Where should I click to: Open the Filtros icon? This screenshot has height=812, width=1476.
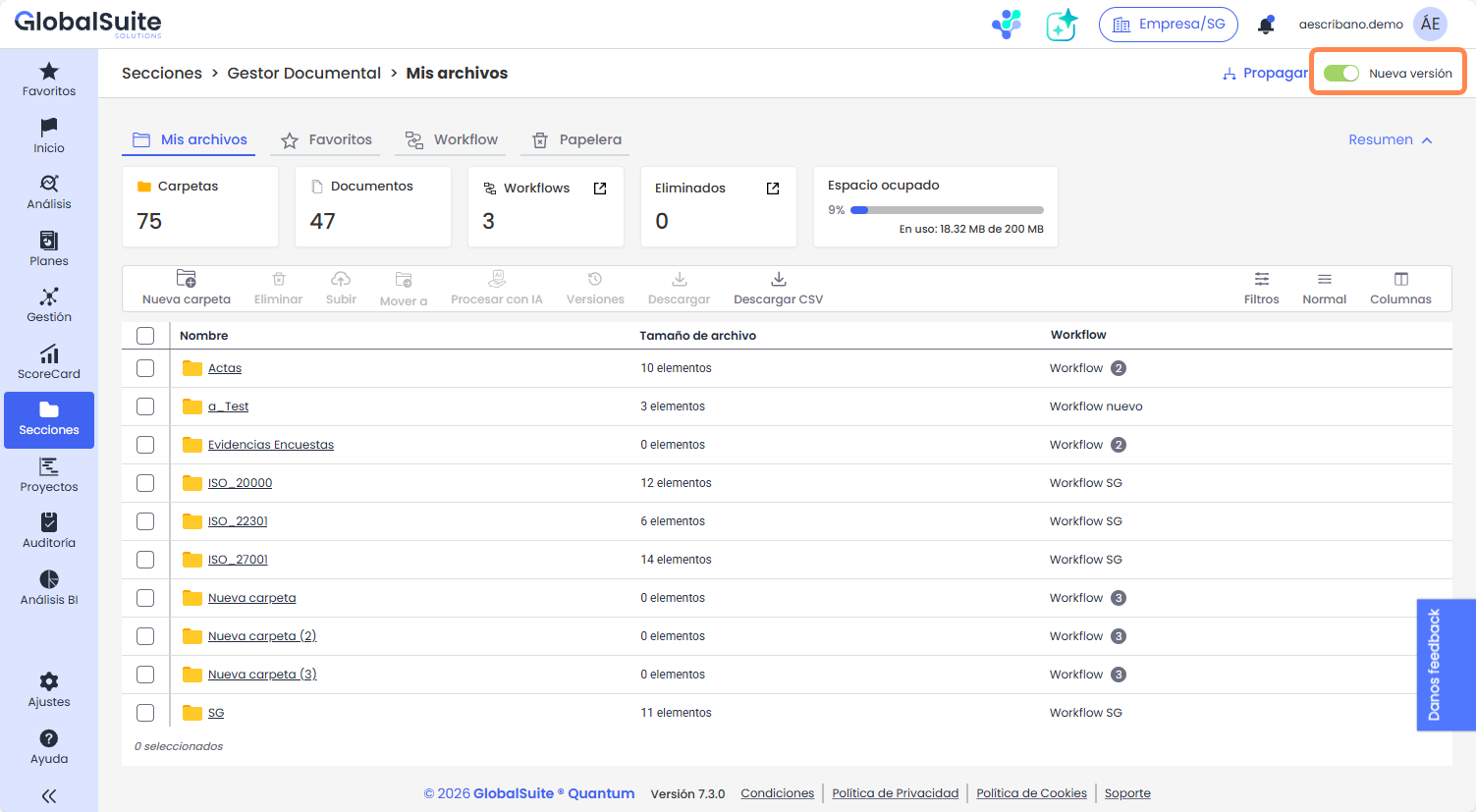coord(1261,280)
